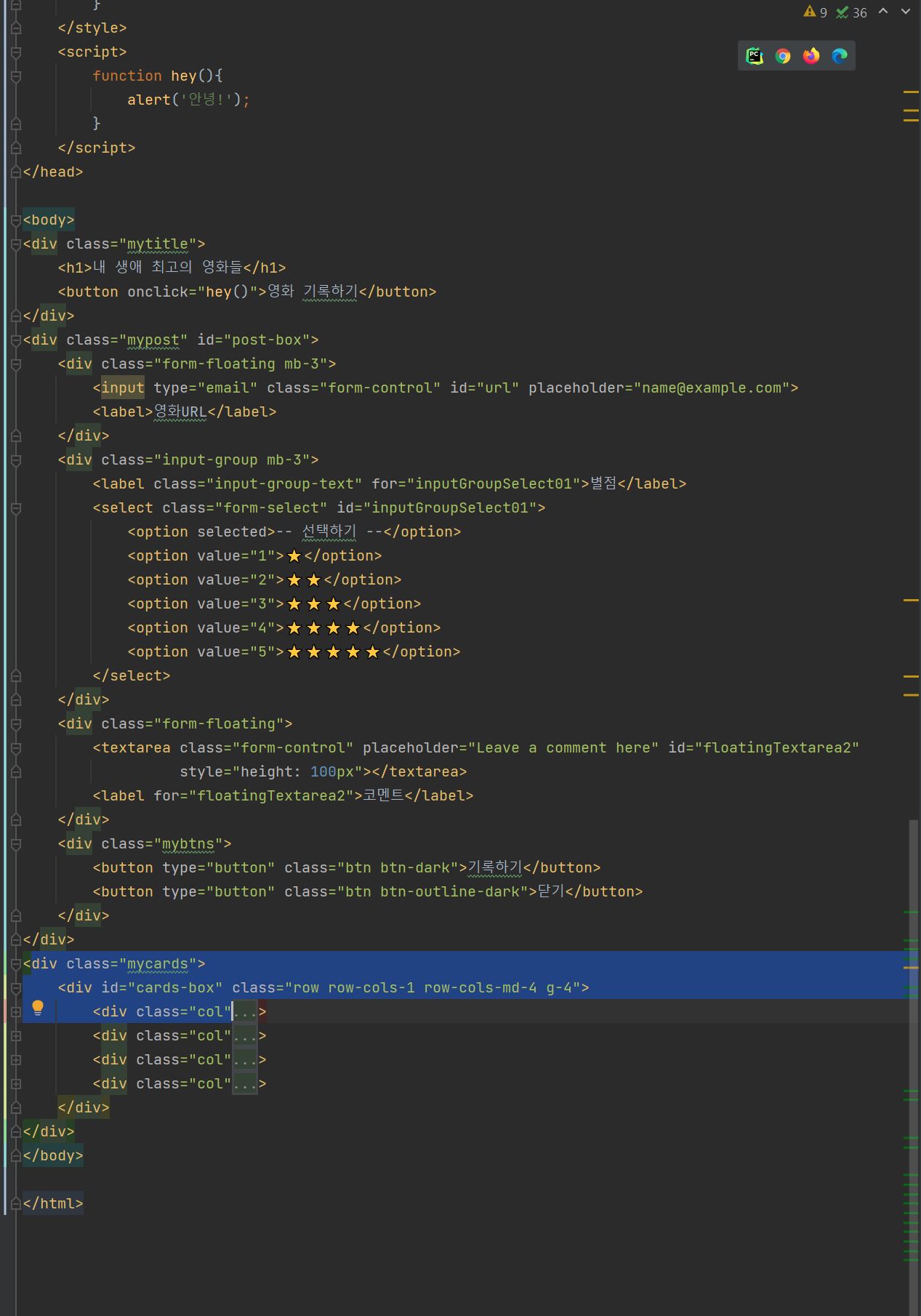
Task: Collapse the select form-select fold marker
Action: click(x=16, y=508)
